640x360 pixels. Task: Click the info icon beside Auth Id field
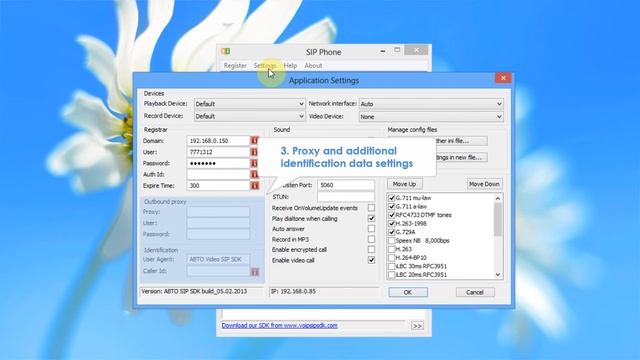[254, 174]
